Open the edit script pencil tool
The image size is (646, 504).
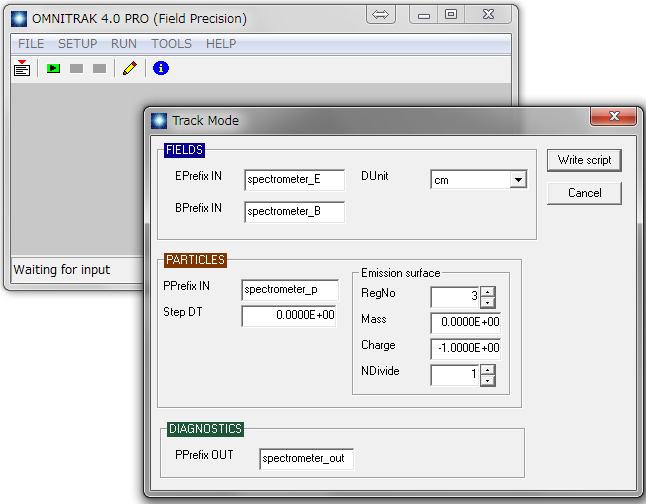coord(130,68)
